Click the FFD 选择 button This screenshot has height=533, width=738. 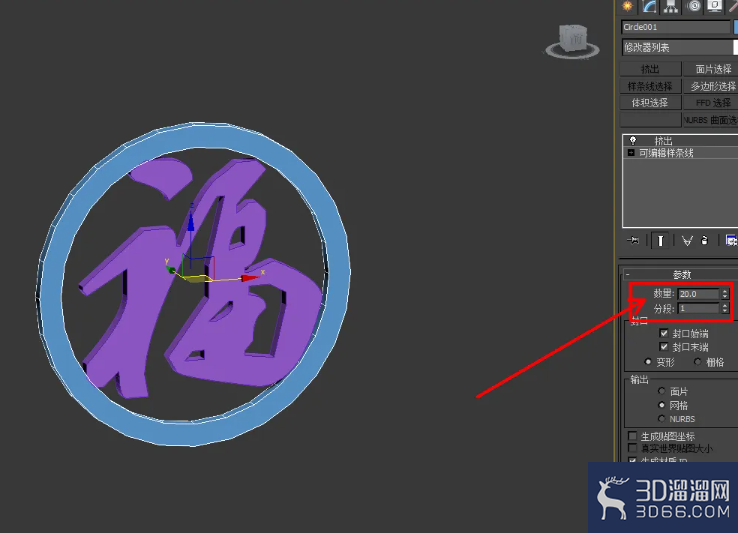point(711,103)
